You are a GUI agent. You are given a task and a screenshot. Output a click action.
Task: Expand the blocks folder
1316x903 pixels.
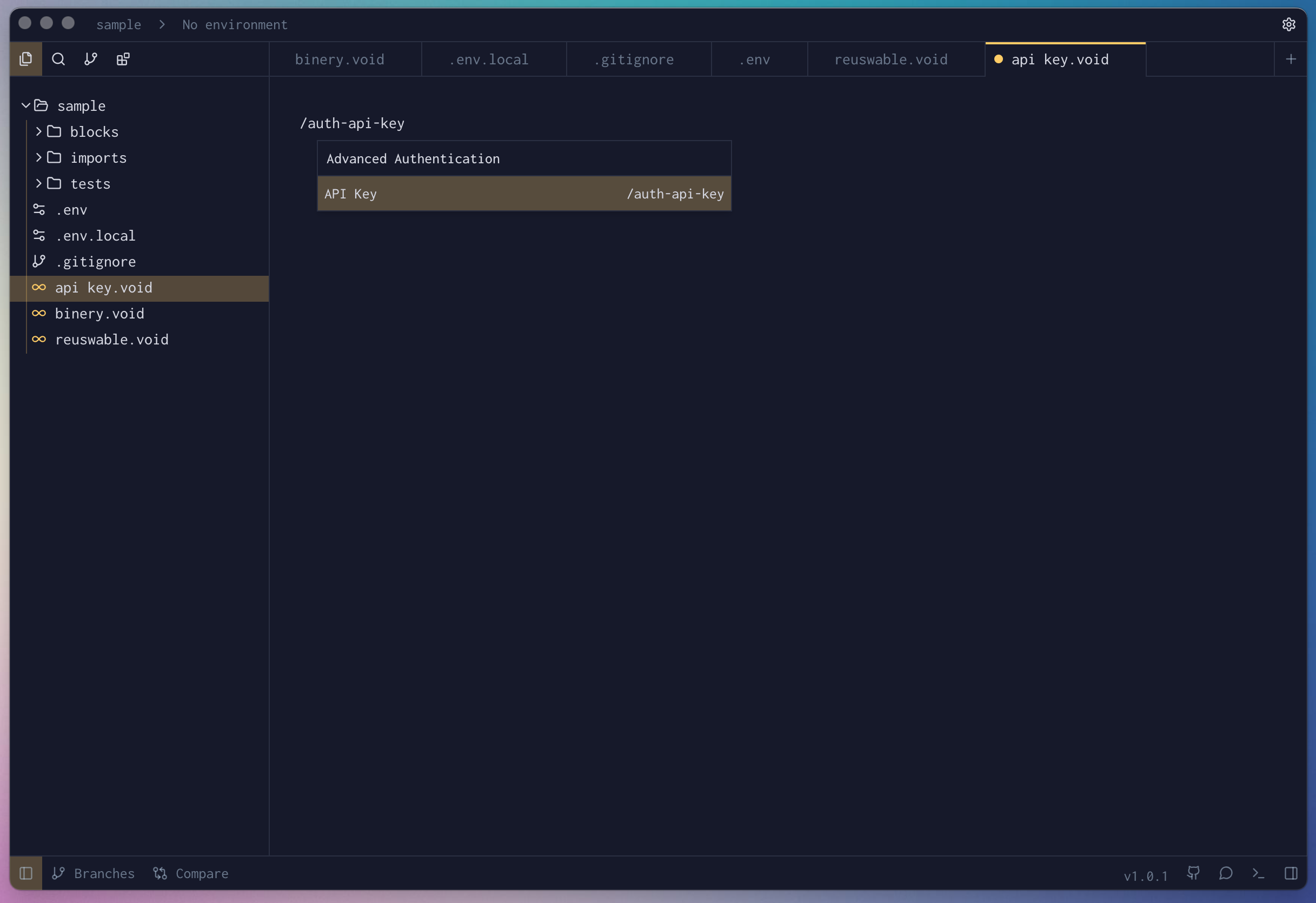click(38, 131)
